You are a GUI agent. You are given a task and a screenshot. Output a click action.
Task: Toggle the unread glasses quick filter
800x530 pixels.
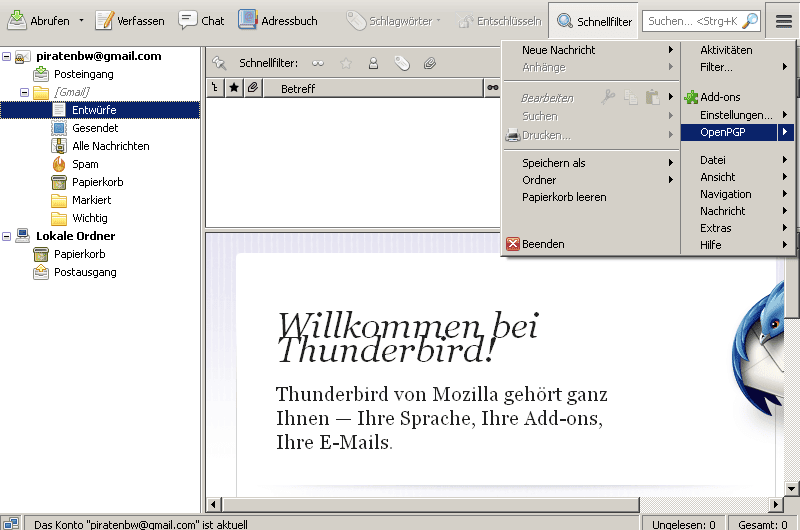pos(318,64)
